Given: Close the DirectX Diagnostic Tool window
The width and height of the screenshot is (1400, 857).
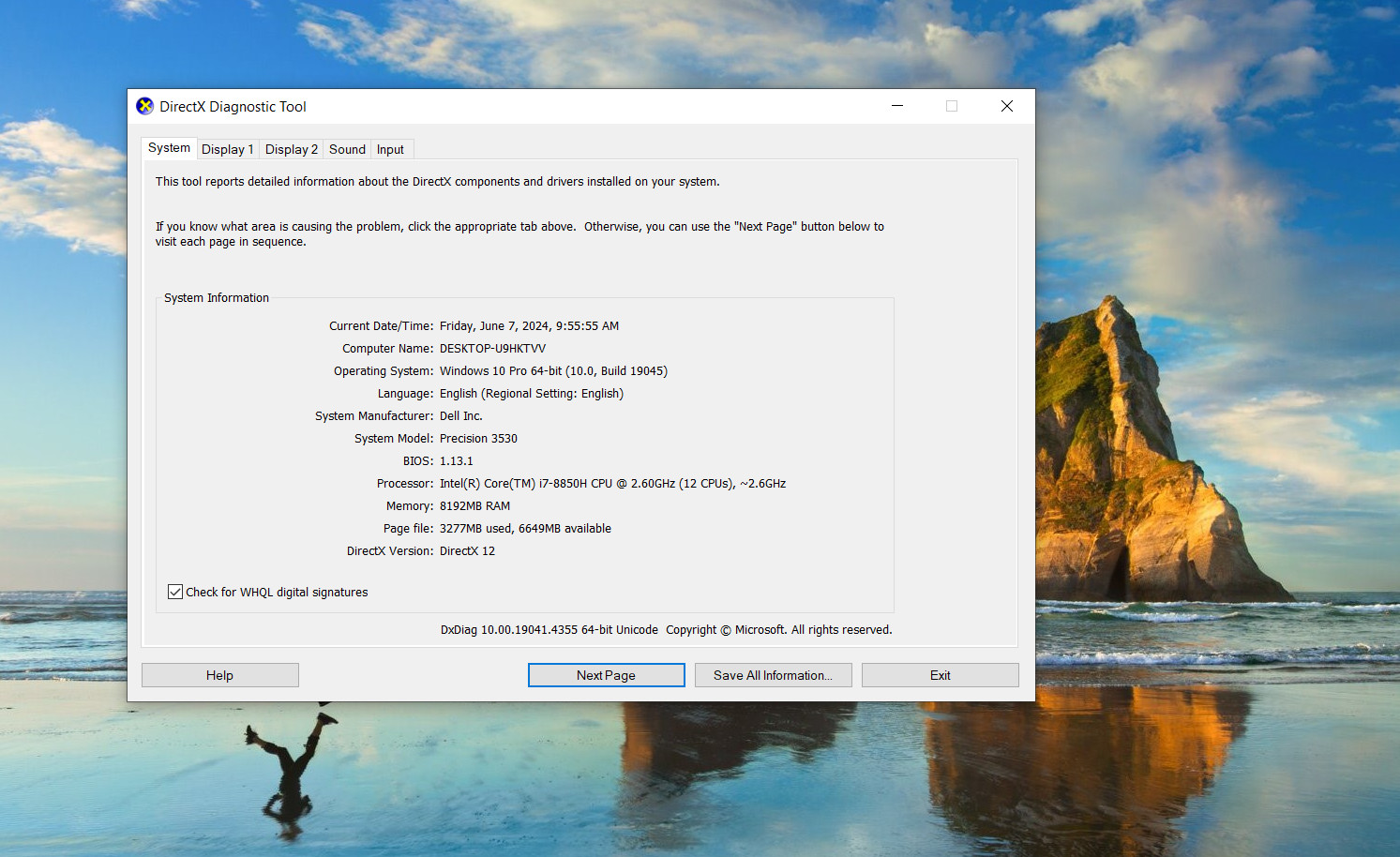Looking at the screenshot, I should click(x=1006, y=106).
